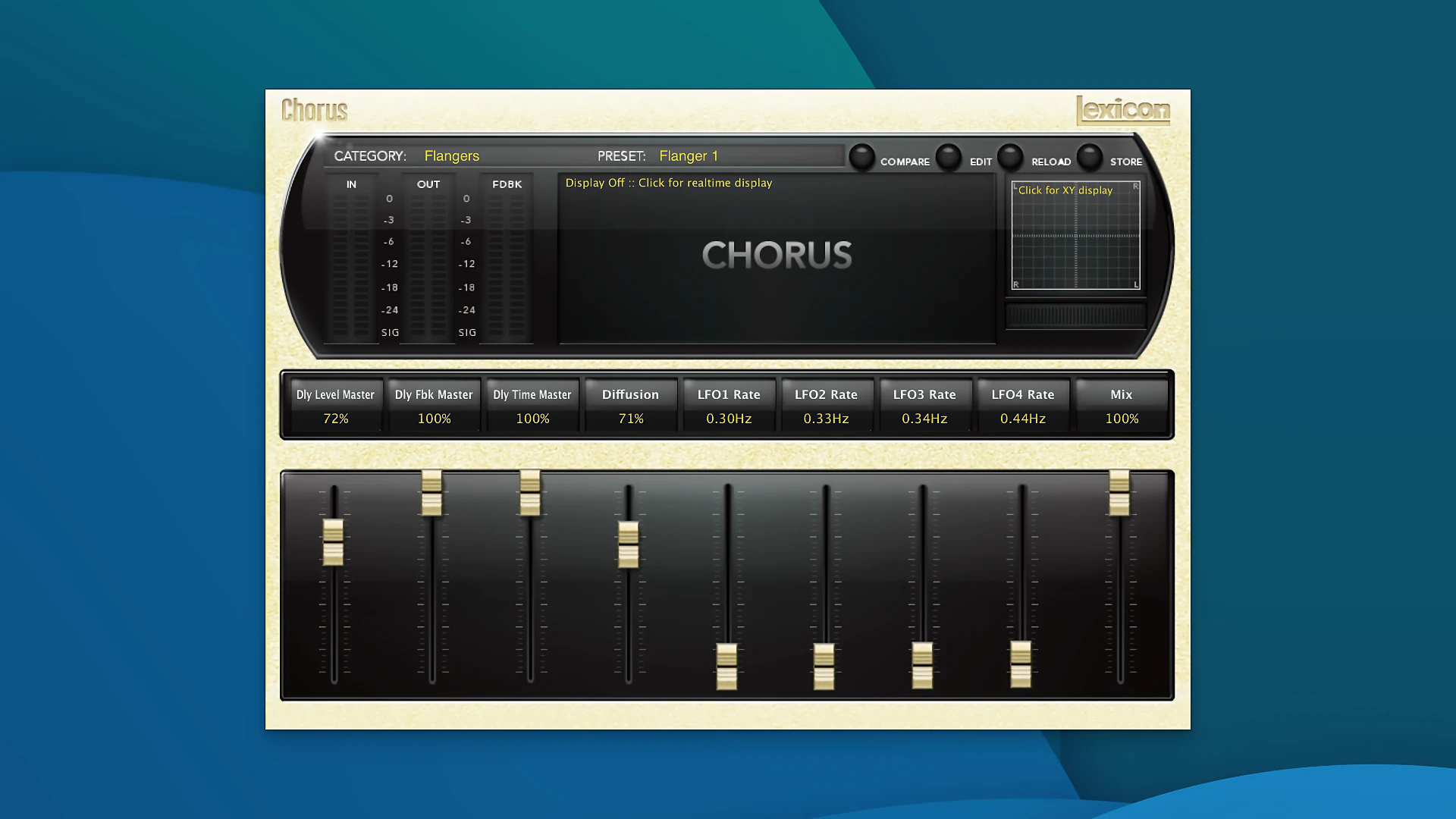Click the LFO4 Rate fader handle
The image size is (1456, 819).
coord(1021,664)
